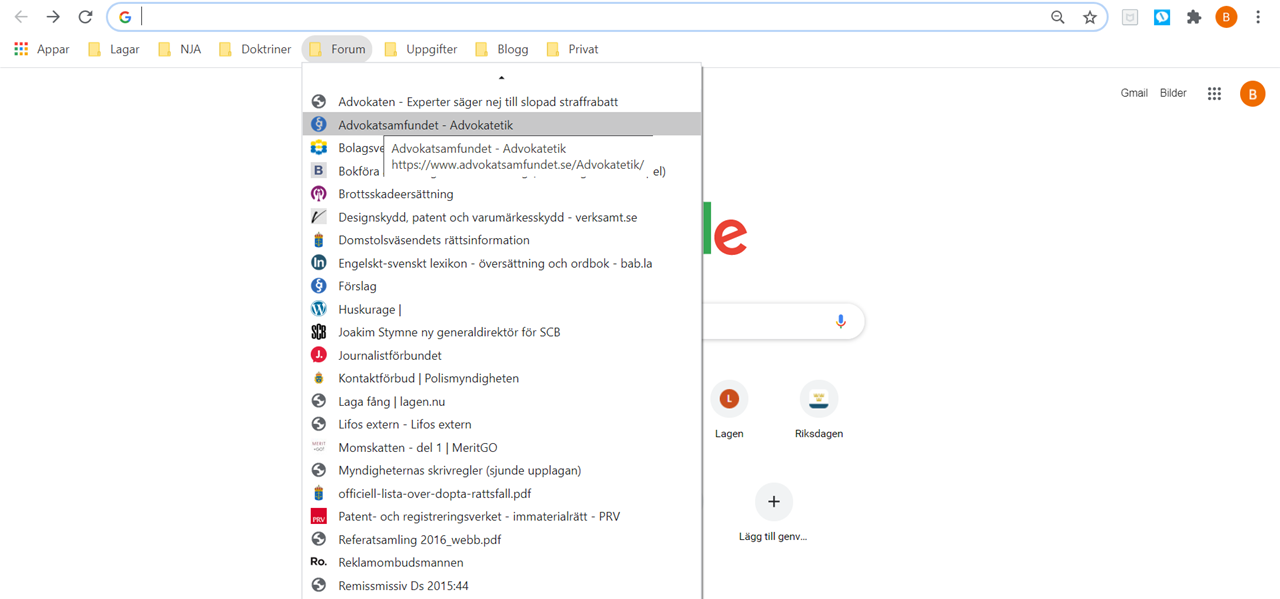Open the Chrome profile avatar B in toolbar

point(1226,17)
